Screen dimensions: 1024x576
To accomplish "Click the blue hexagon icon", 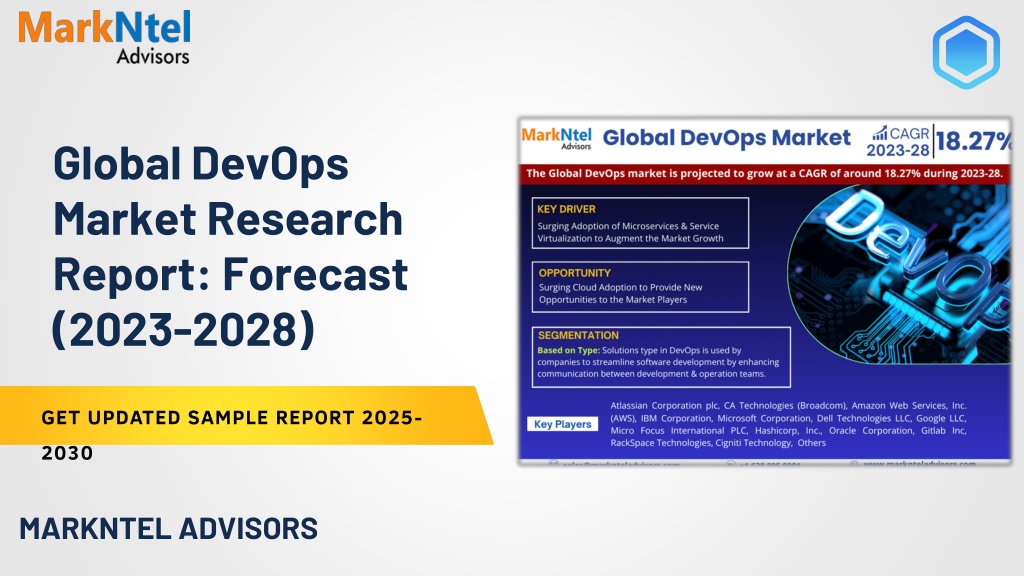I will 966,52.
